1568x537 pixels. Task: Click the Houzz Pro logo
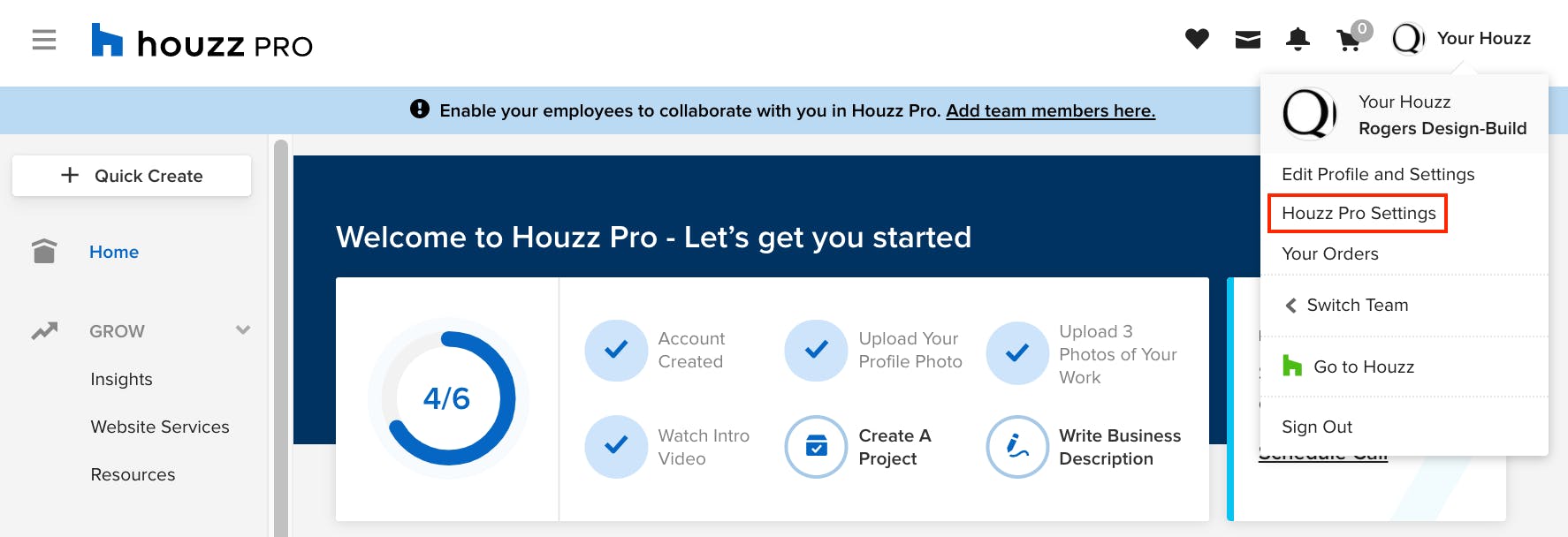tap(202, 42)
